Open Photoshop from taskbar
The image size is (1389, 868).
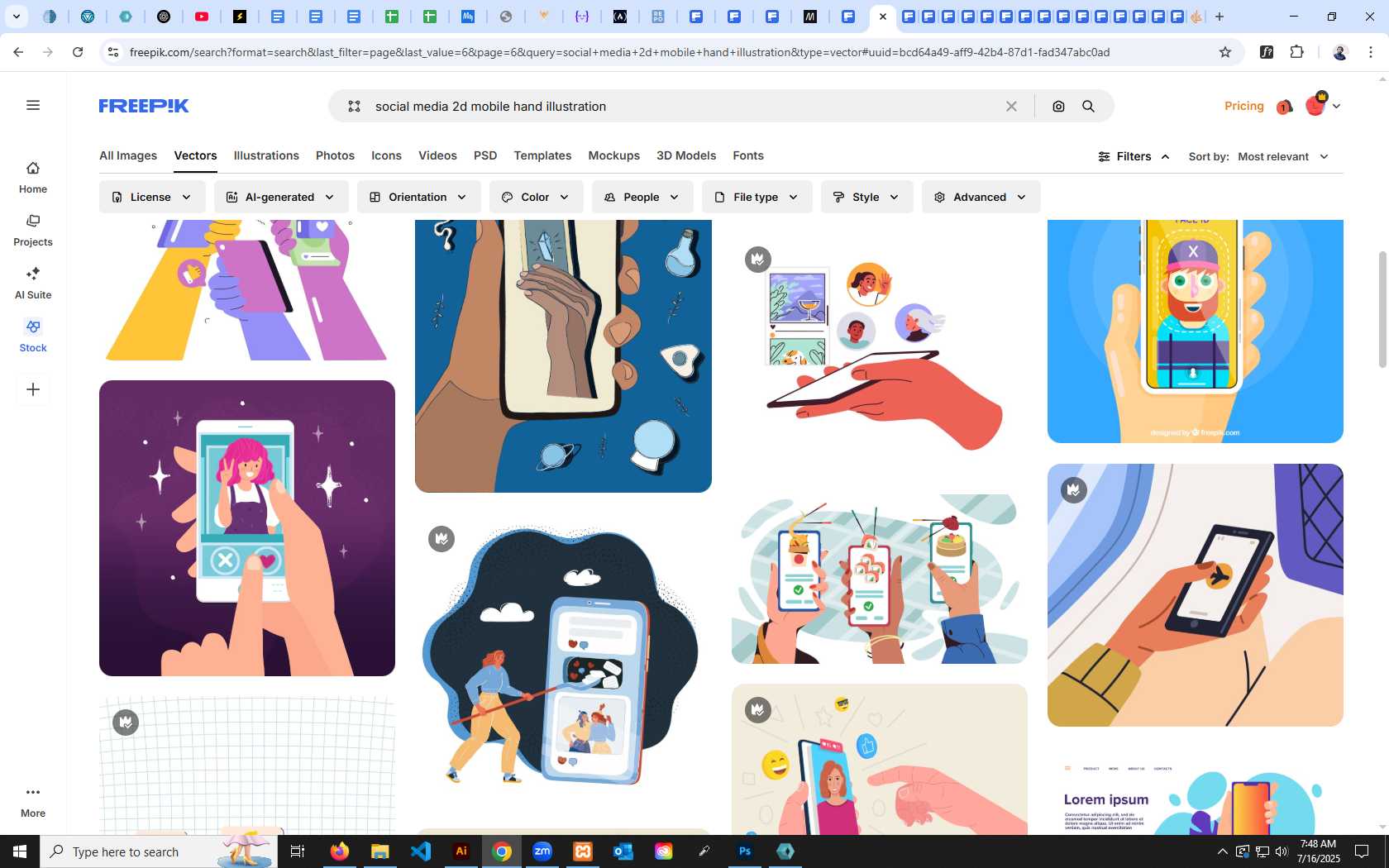point(745,851)
